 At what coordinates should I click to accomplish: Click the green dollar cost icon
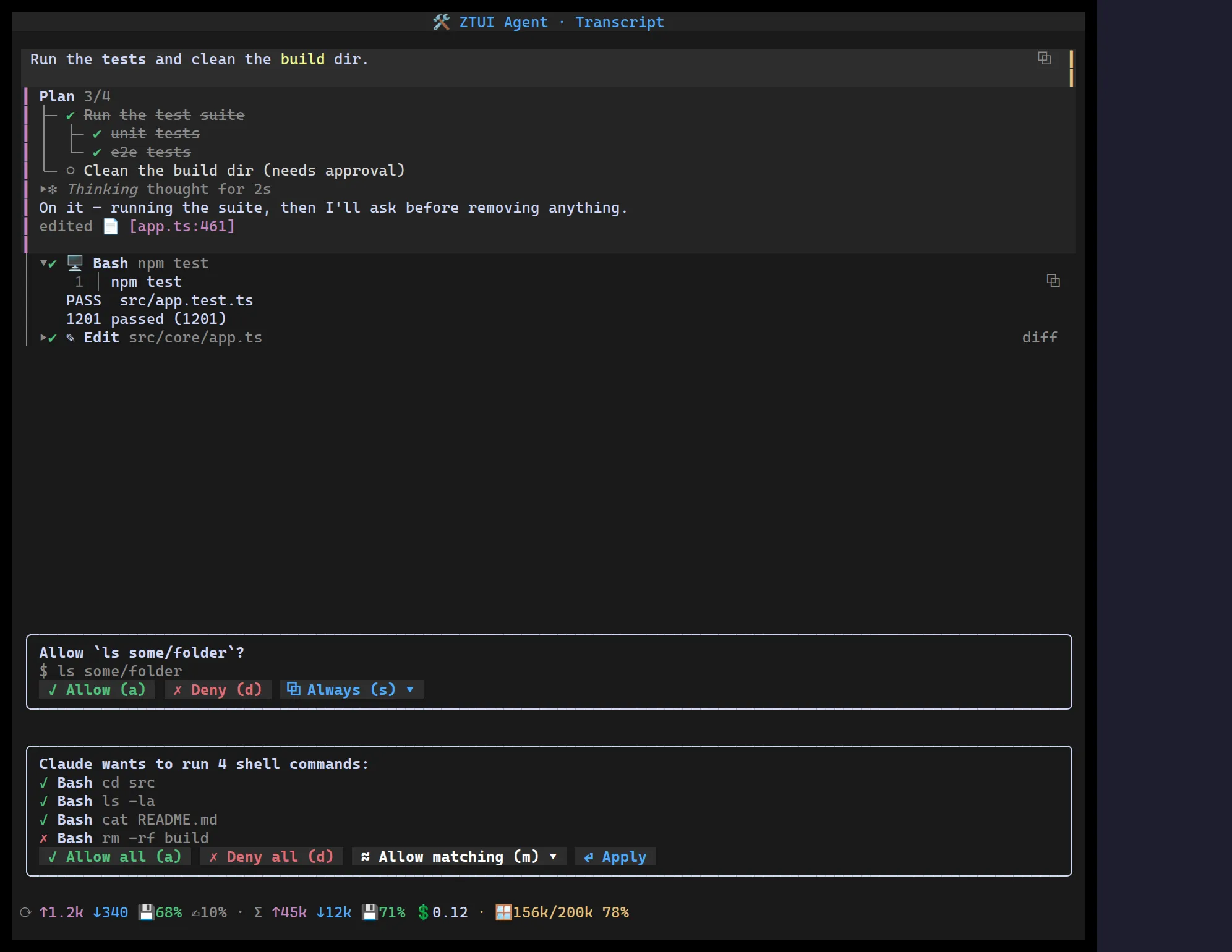(x=423, y=912)
